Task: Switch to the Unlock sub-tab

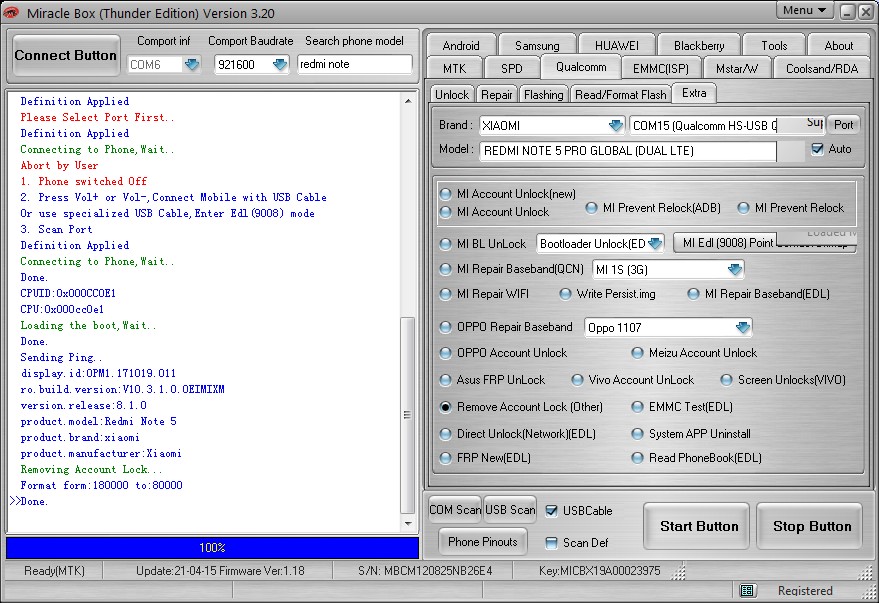Action: click(x=452, y=94)
